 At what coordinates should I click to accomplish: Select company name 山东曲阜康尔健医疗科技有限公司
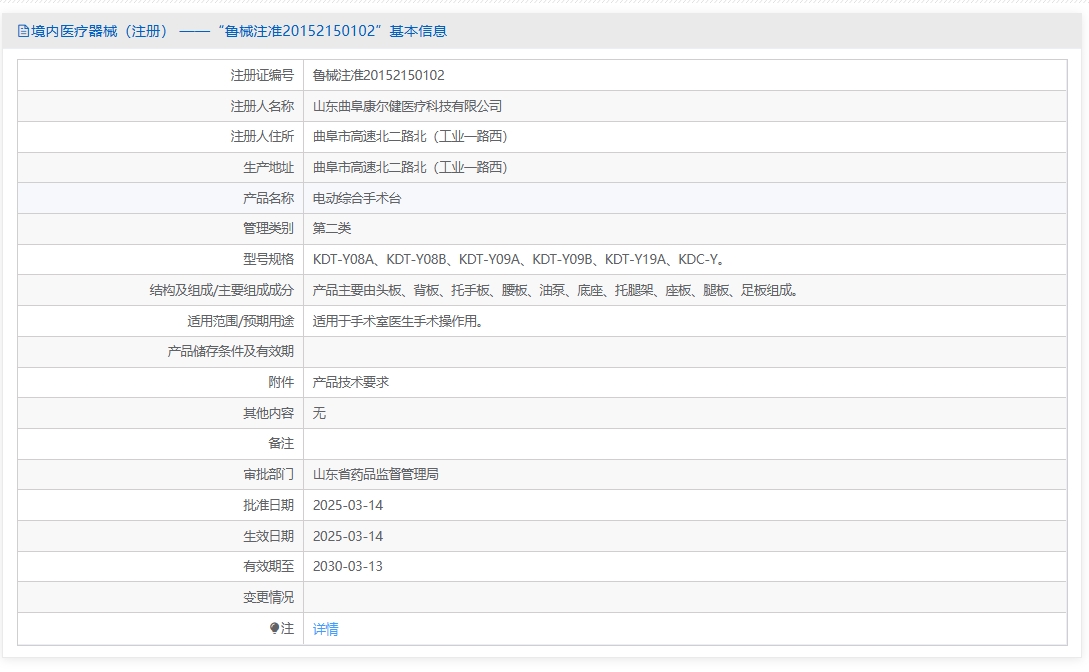pos(407,106)
